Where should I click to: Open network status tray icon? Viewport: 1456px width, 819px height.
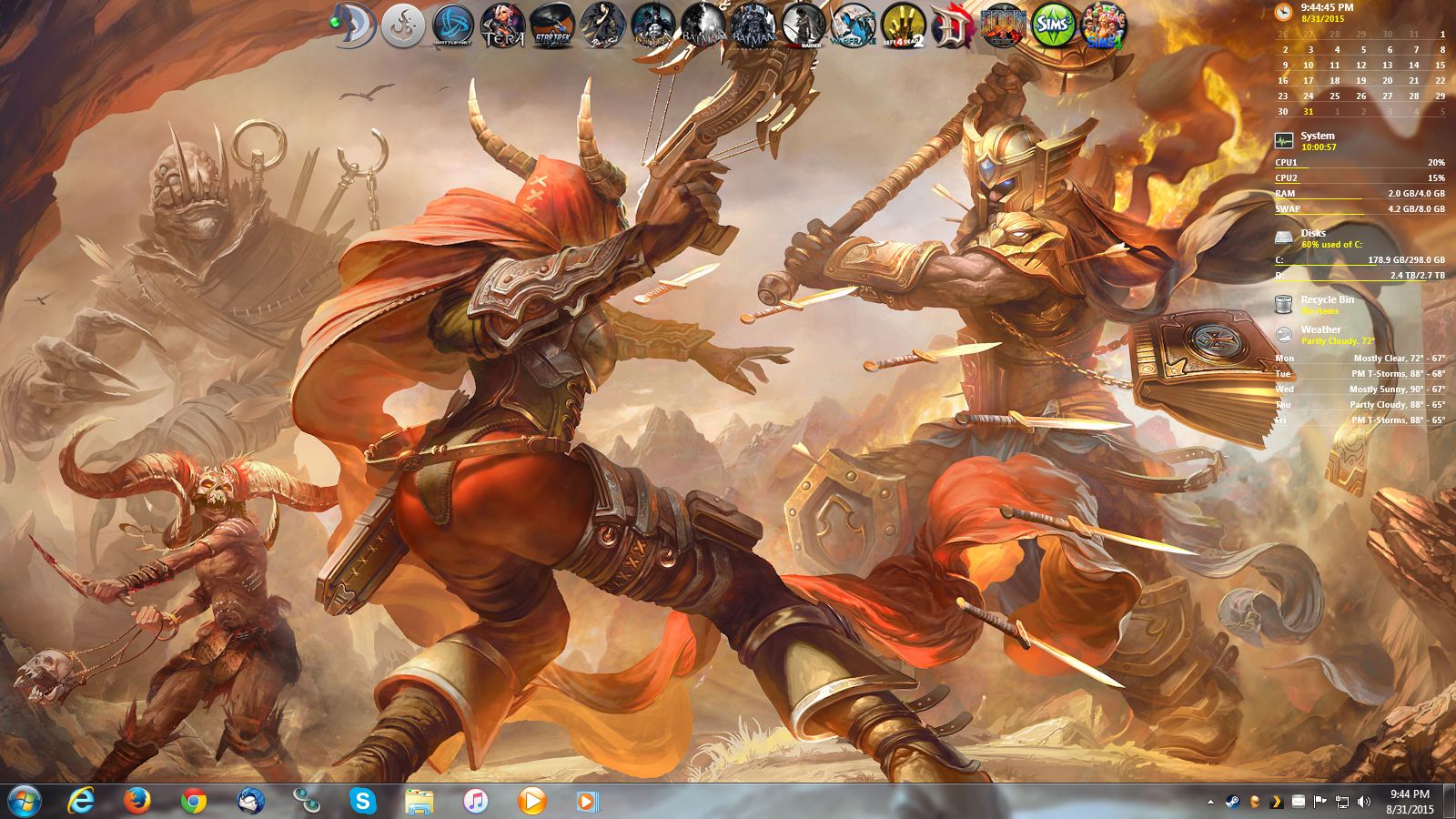pyautogui.click(x=1342, y=802)
